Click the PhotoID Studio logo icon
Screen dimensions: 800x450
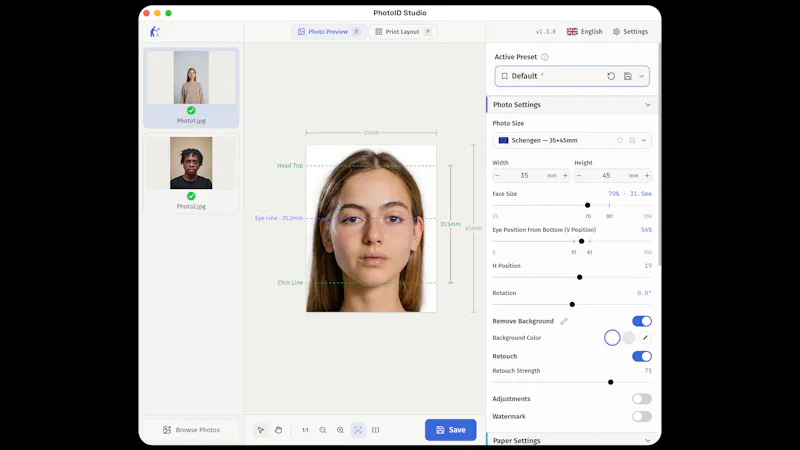tap(155, 32)
